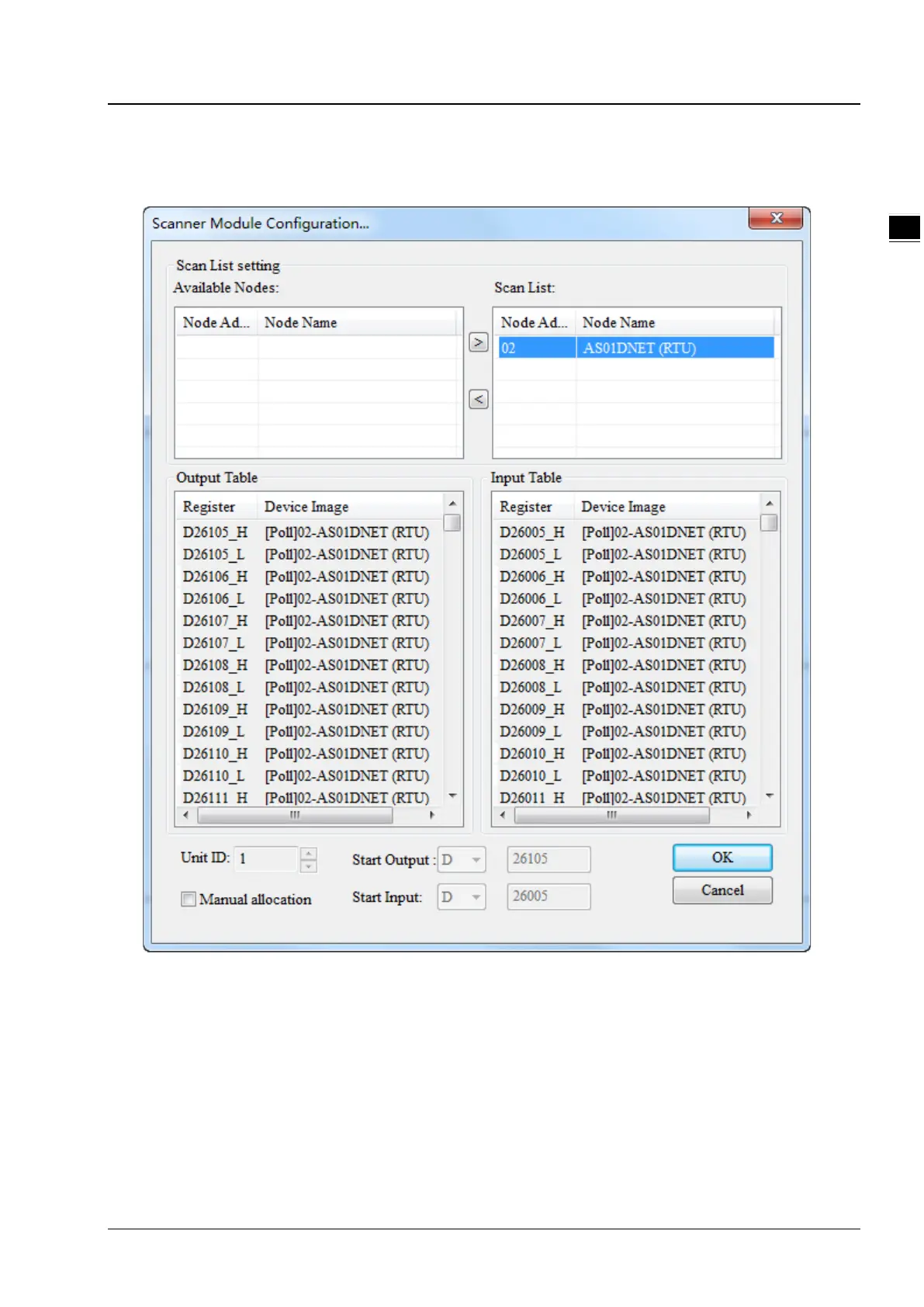
Task: Select node 02 AS01DNET (RTU) in Scan List
Action: click(x=636, y=348)
